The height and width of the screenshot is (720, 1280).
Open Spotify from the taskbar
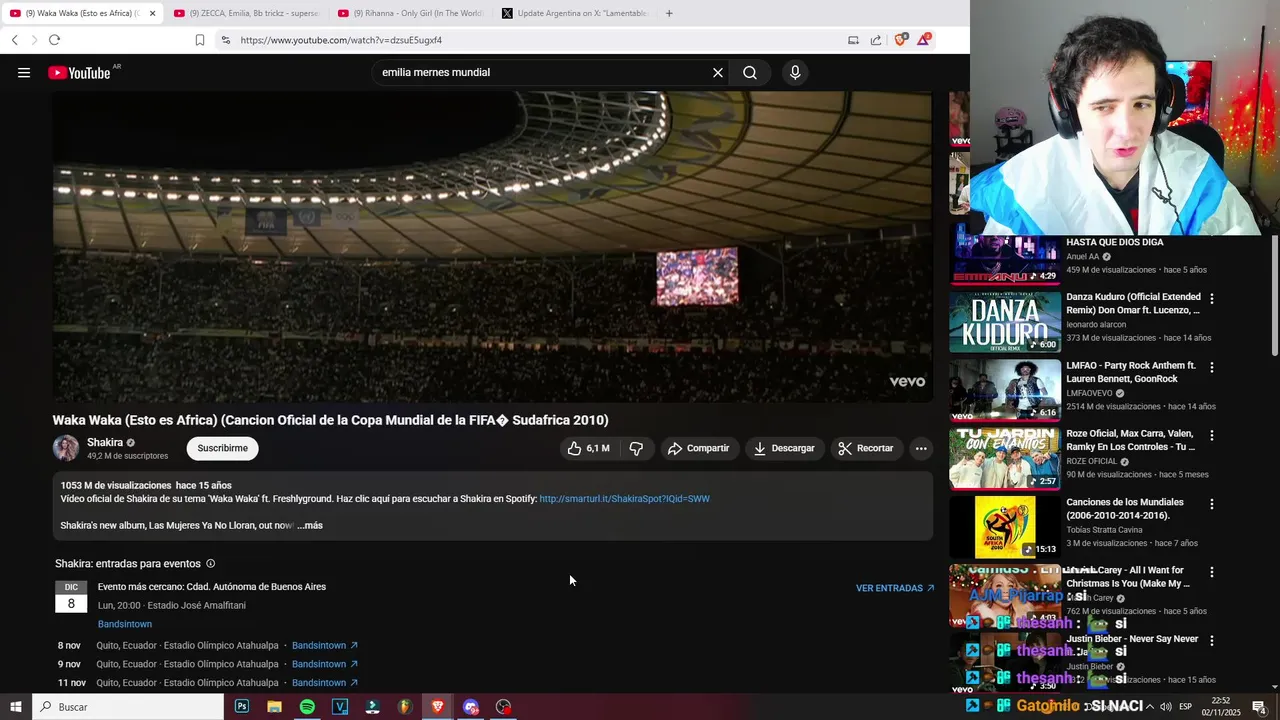pos(307,707)
